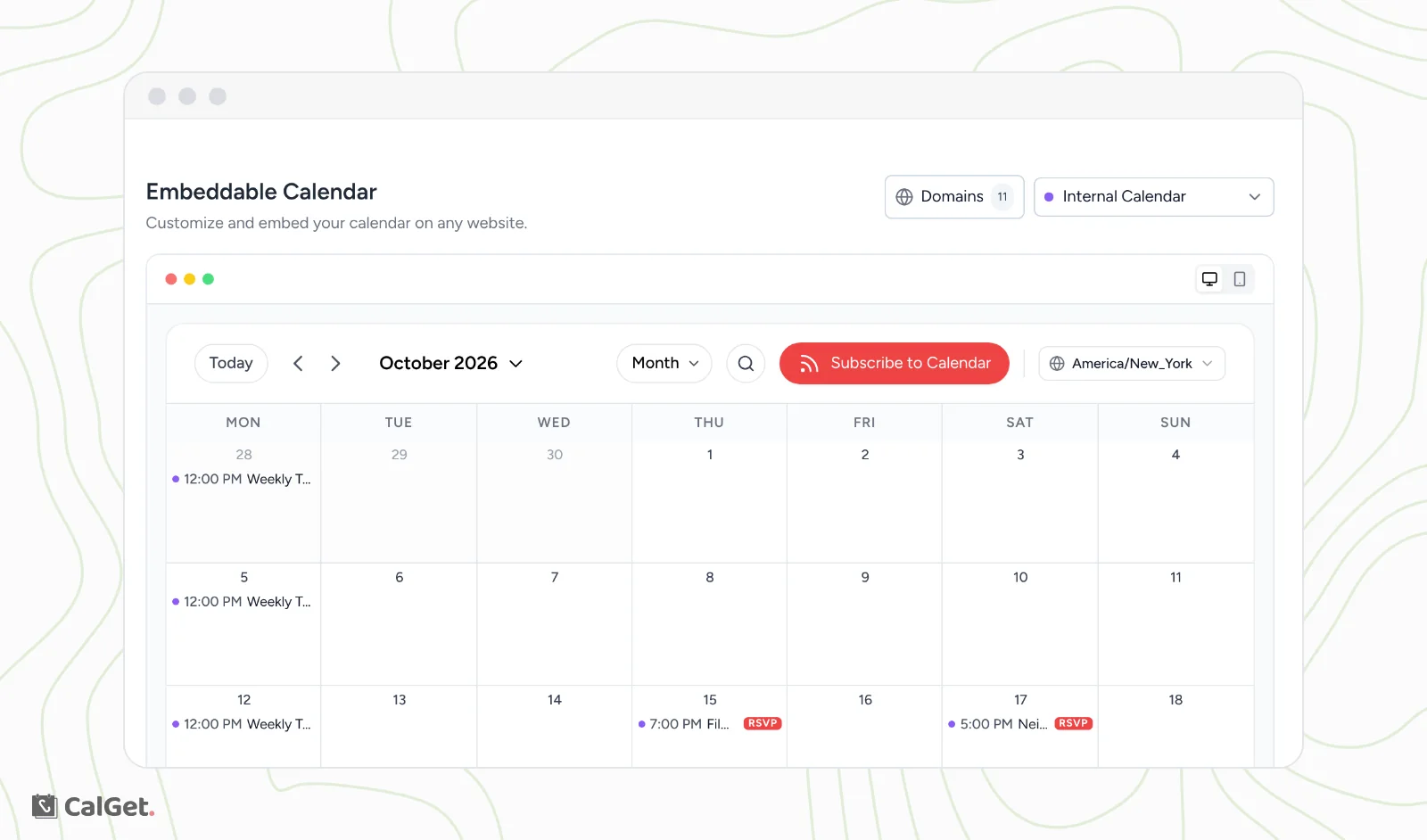Viewport: 1427px width, 840px height.
Task: Click the globe icon beside America/New_York
Action: click(x=1057, y=364)
